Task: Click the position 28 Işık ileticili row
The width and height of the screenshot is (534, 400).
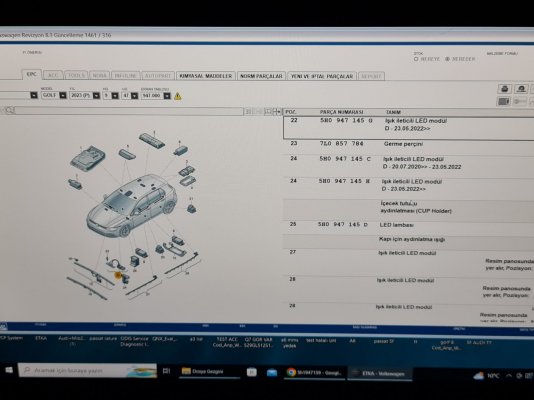Action: tap(408, 289)
